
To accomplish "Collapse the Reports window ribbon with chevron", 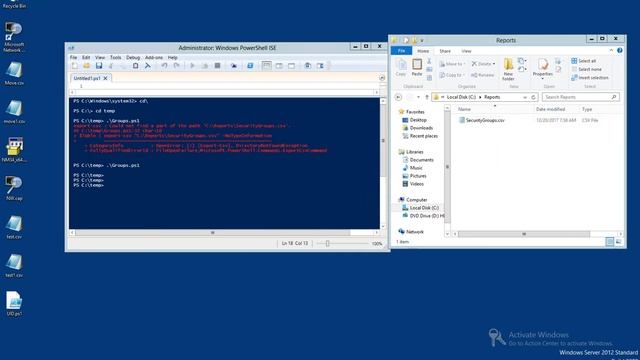I will 611,51.
